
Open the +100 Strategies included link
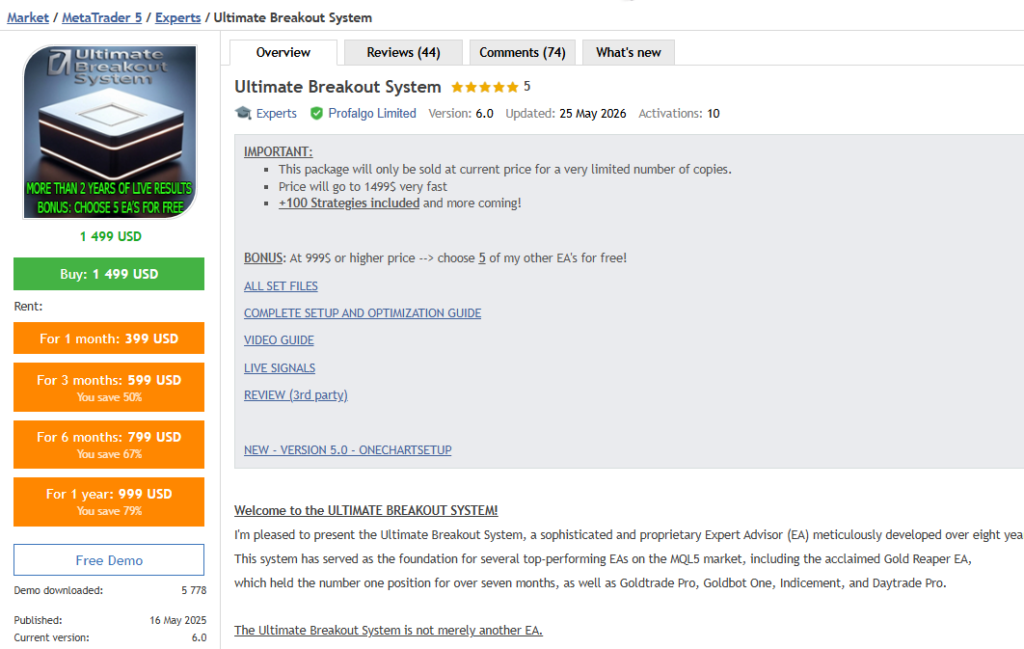pos(349,203)
